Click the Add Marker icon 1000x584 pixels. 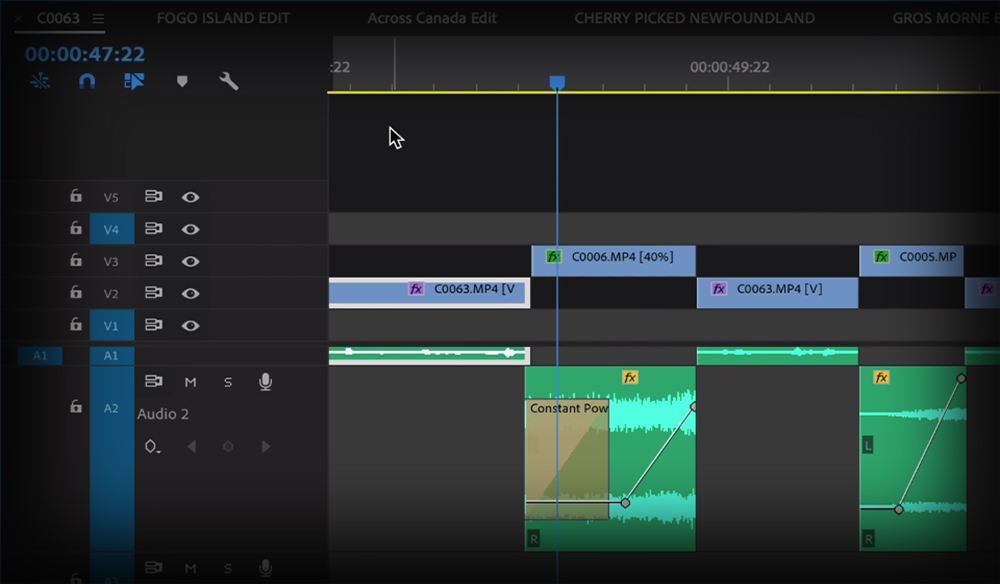pos(181,81)
